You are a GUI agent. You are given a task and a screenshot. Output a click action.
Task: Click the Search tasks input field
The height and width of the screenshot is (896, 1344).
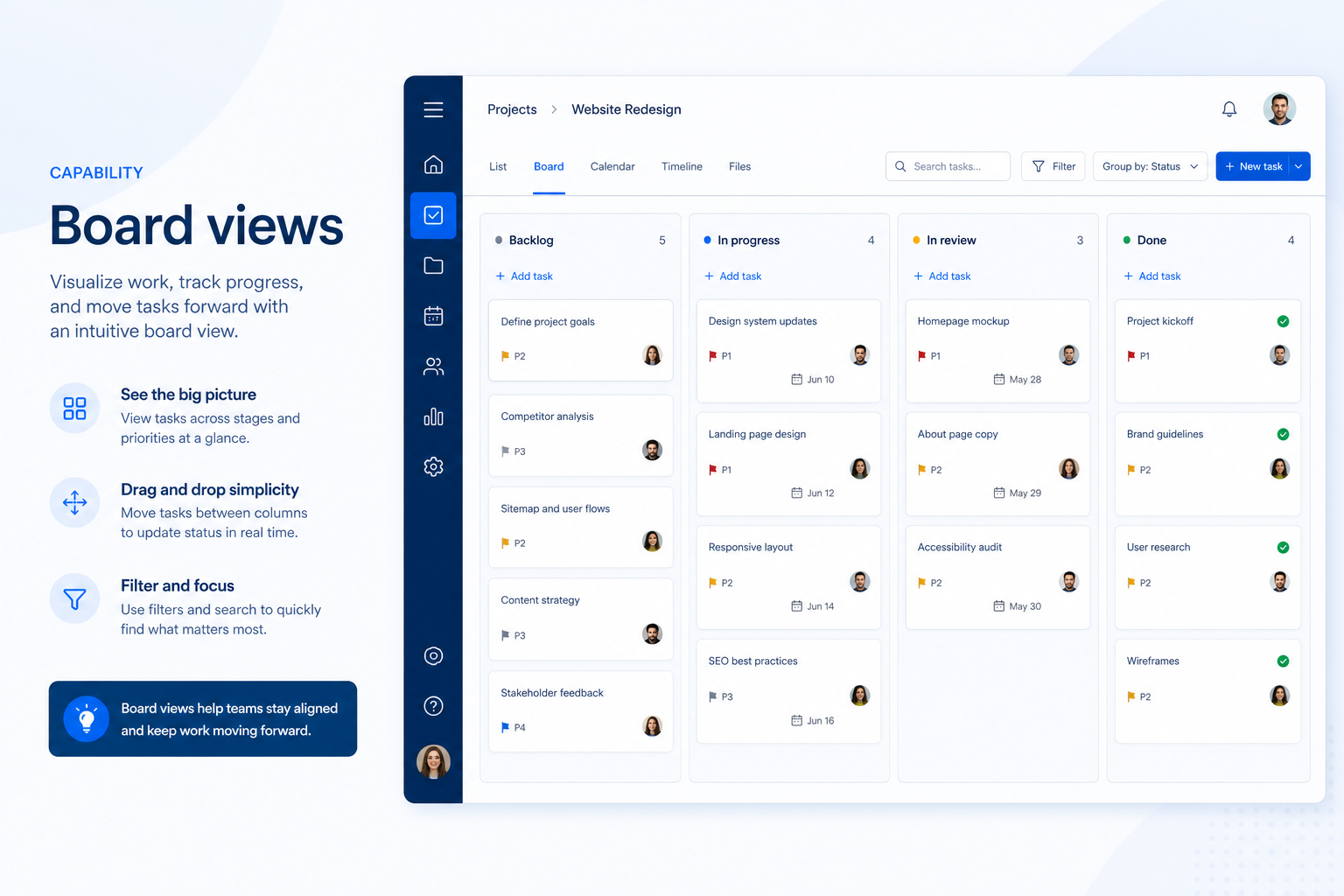pyautogui.click(x=948, y=166)
